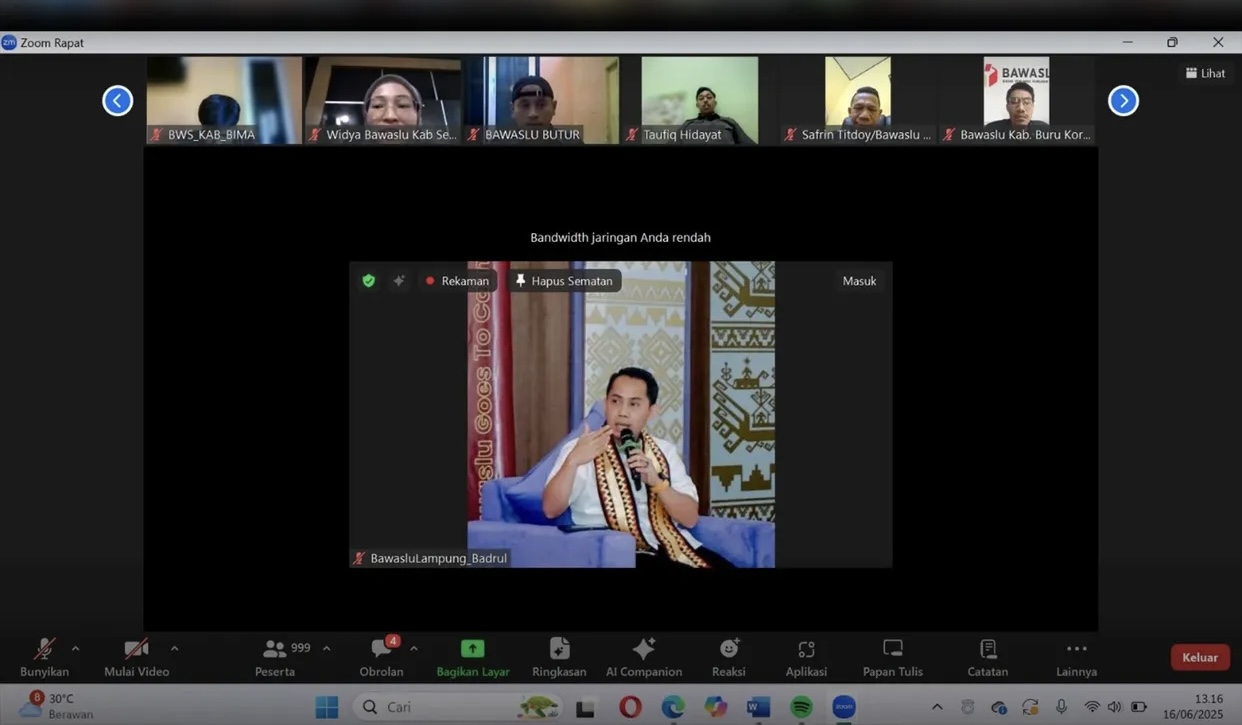Turn on camera with Mulai Video
The image size is (1242, 725).
click(136, 657)
